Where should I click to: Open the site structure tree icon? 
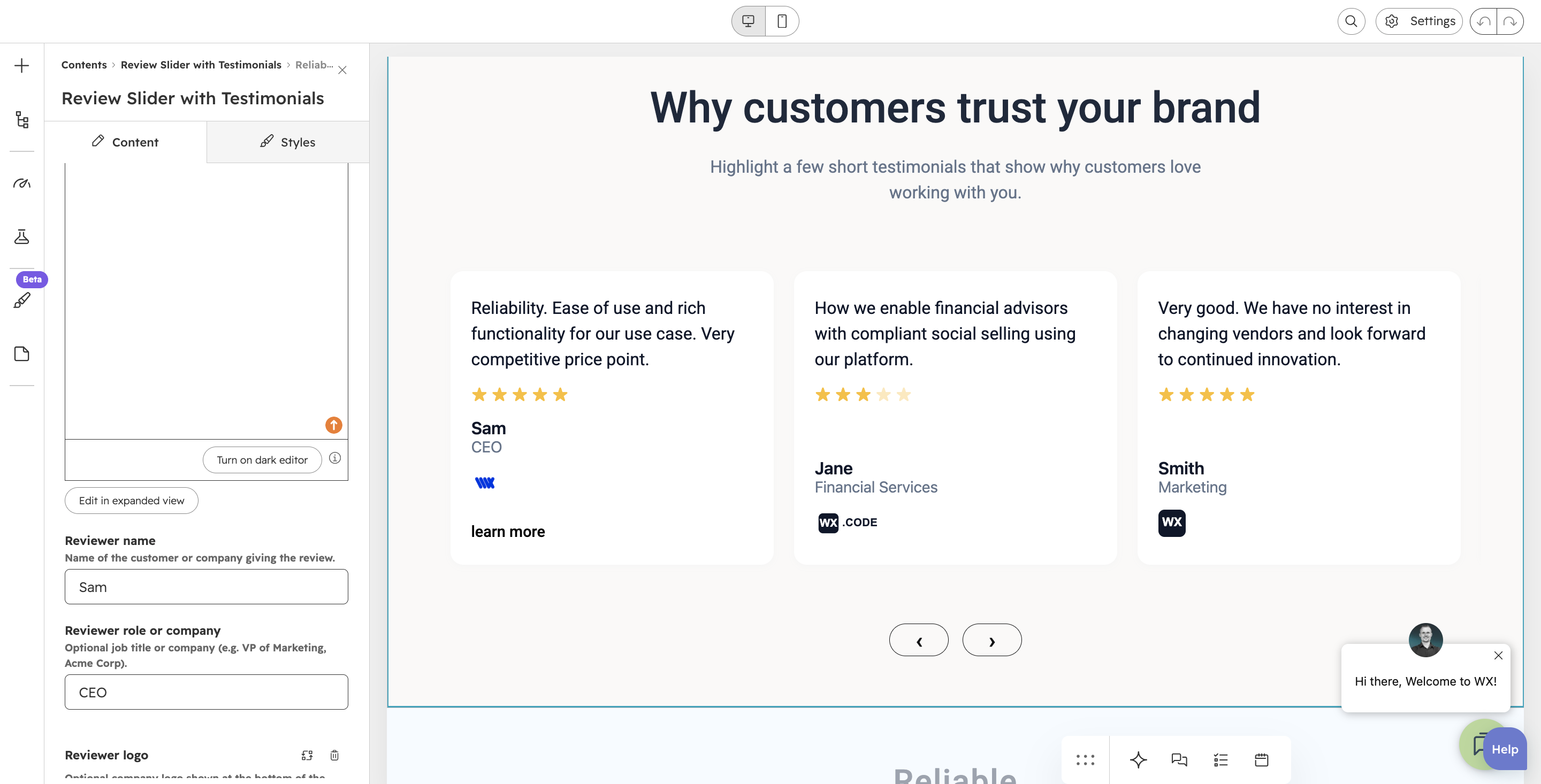pyautogui.click(x=21, y=120)
